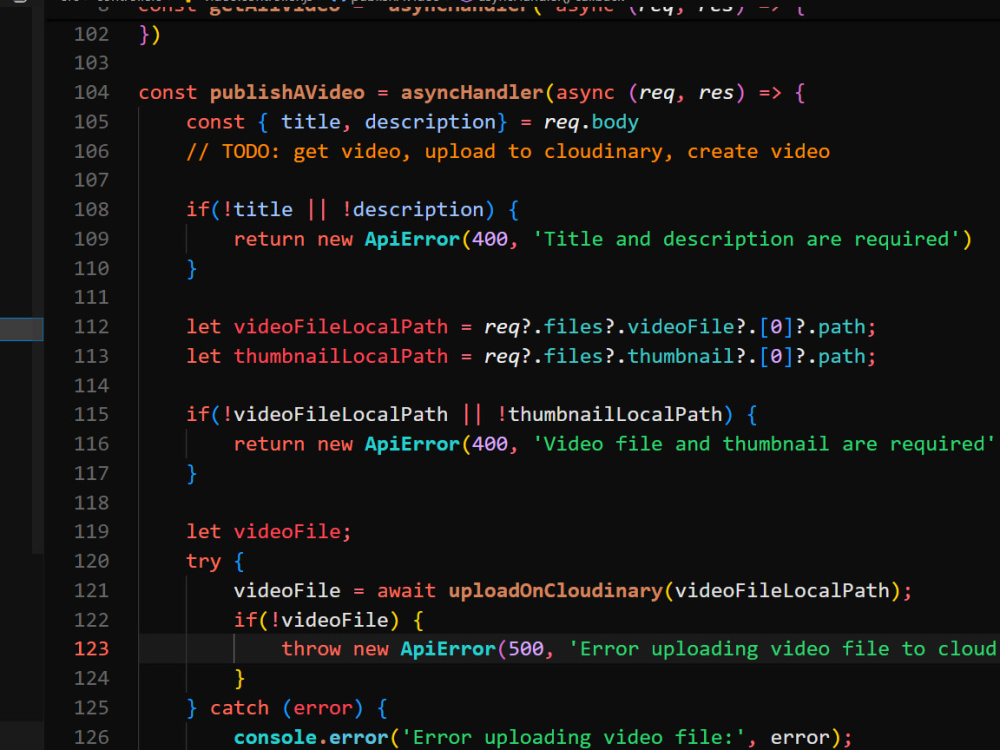Click the TODO comment on line 106
Image resolution: width=1000 pixels, height=750 pixels.
(x=508, y=151)
